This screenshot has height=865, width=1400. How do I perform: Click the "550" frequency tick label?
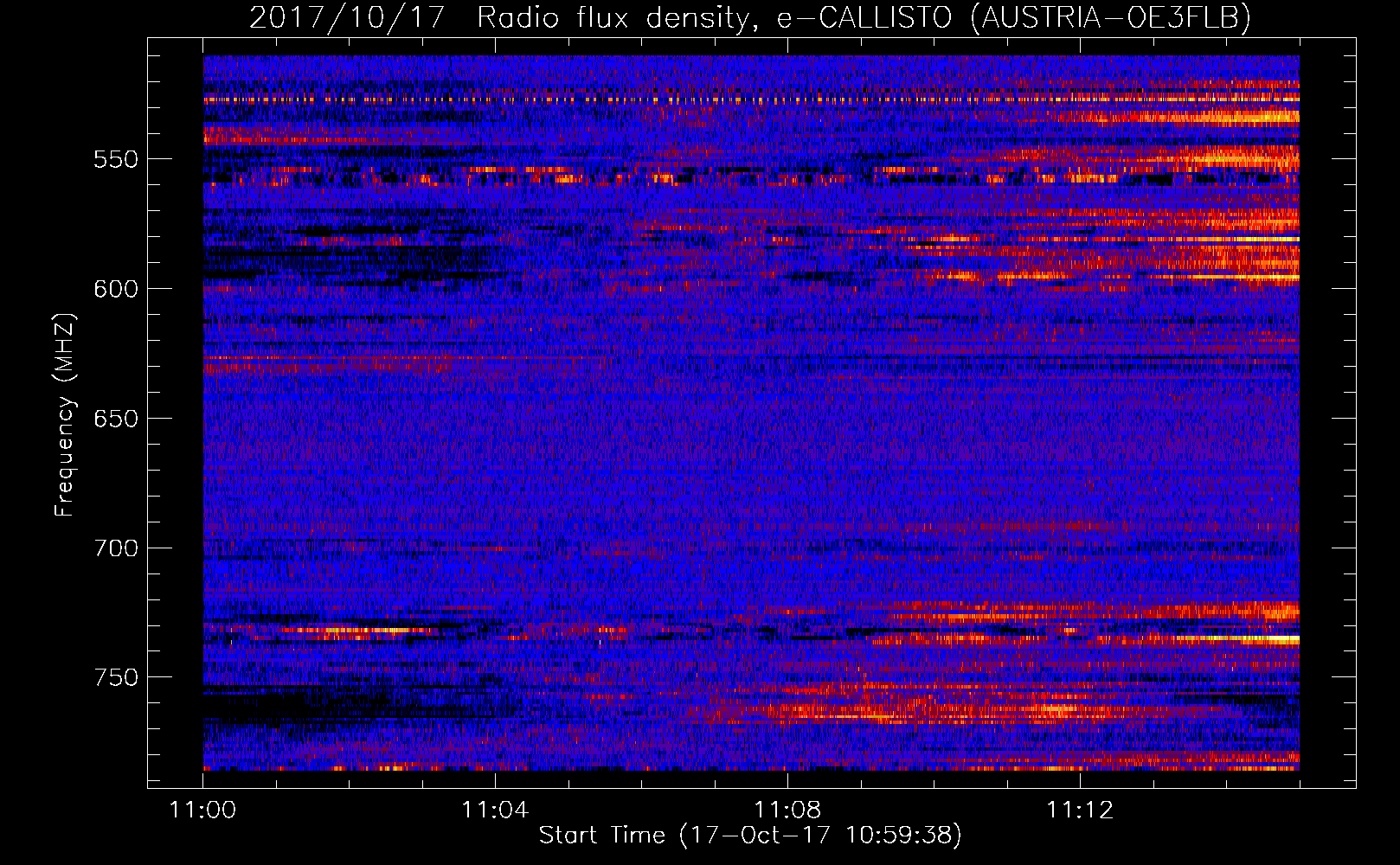pyautogui.click(x=116, y=159)
